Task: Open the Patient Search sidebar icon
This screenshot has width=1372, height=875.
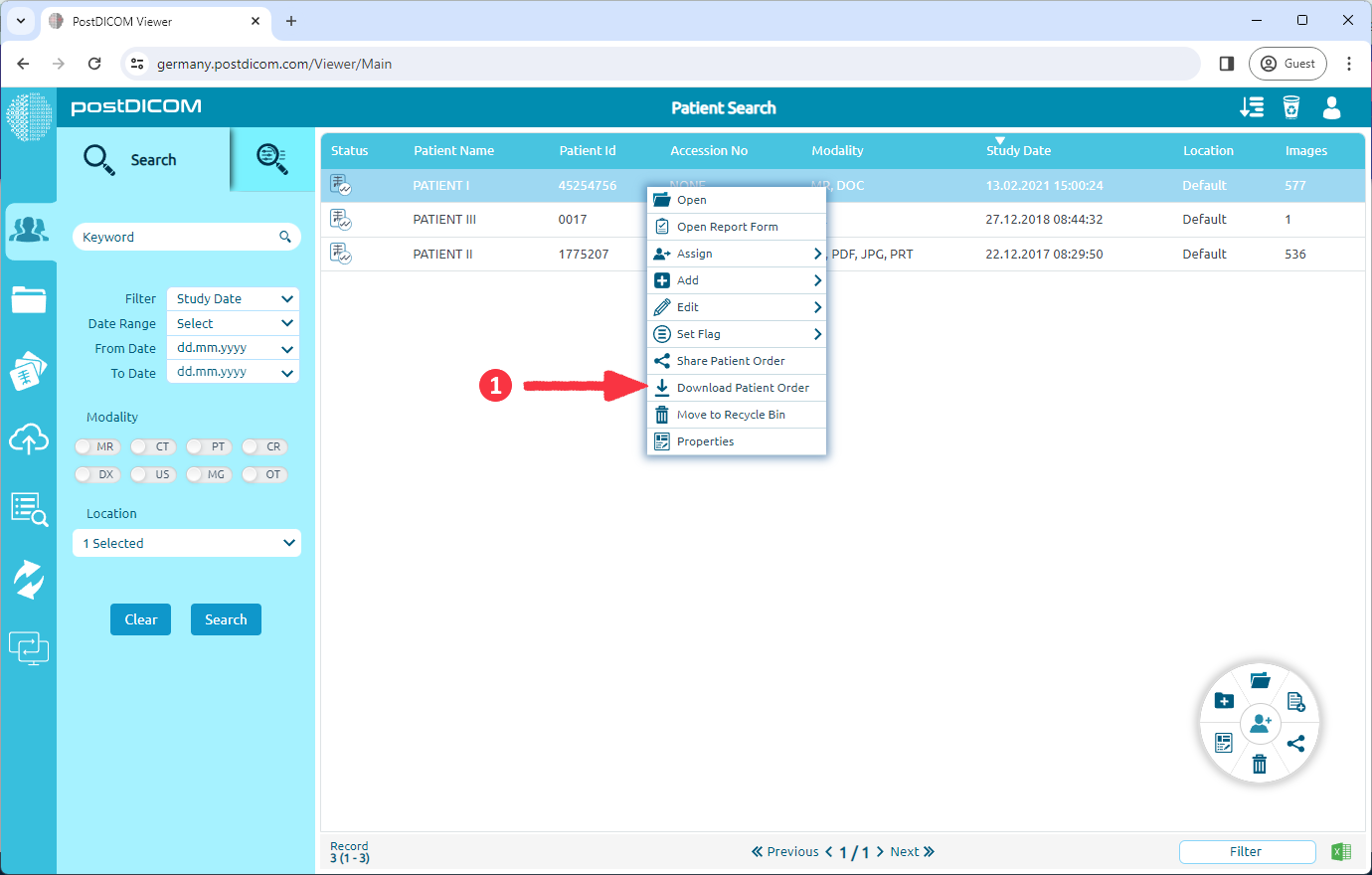Action: pos(30,231)
